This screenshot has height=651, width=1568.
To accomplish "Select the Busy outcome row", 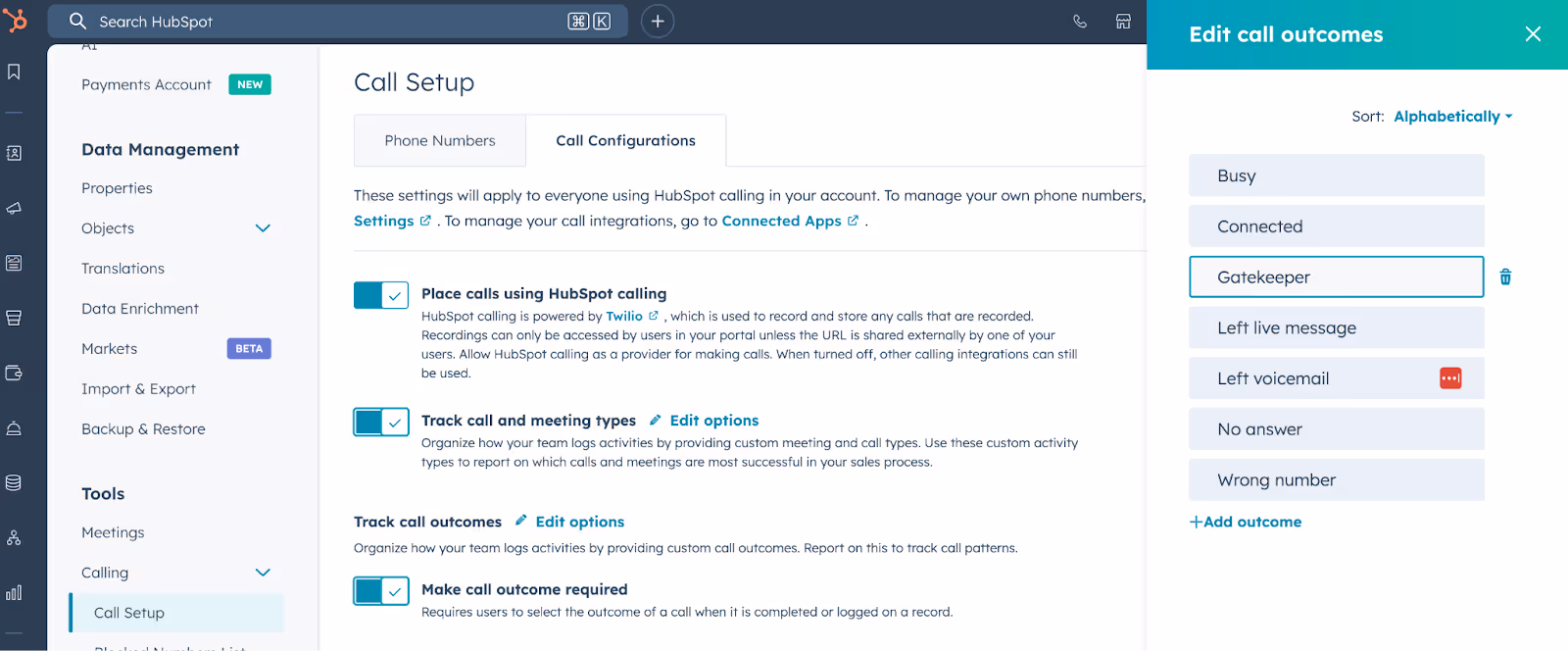I will (1336, 175).
